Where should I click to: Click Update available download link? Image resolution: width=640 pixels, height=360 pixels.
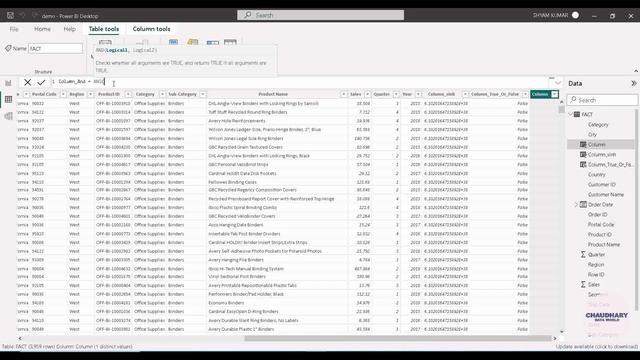pyautogui.click(x=596, y=347)
